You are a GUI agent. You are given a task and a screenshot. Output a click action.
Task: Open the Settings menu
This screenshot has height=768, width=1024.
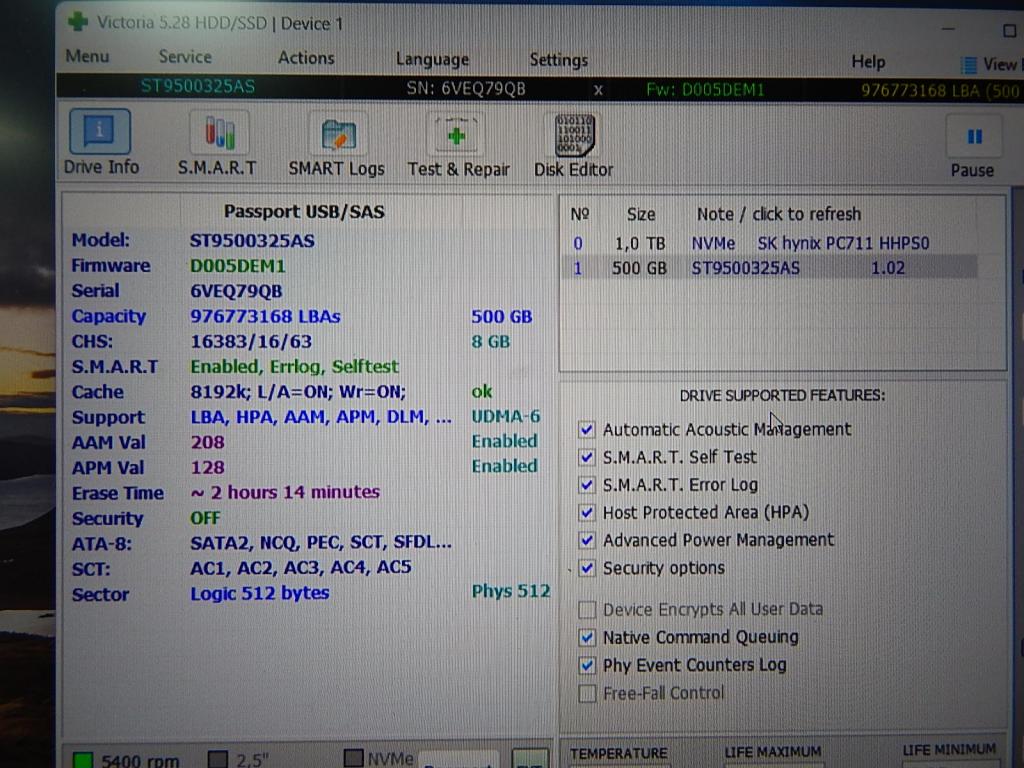point(558,60)
